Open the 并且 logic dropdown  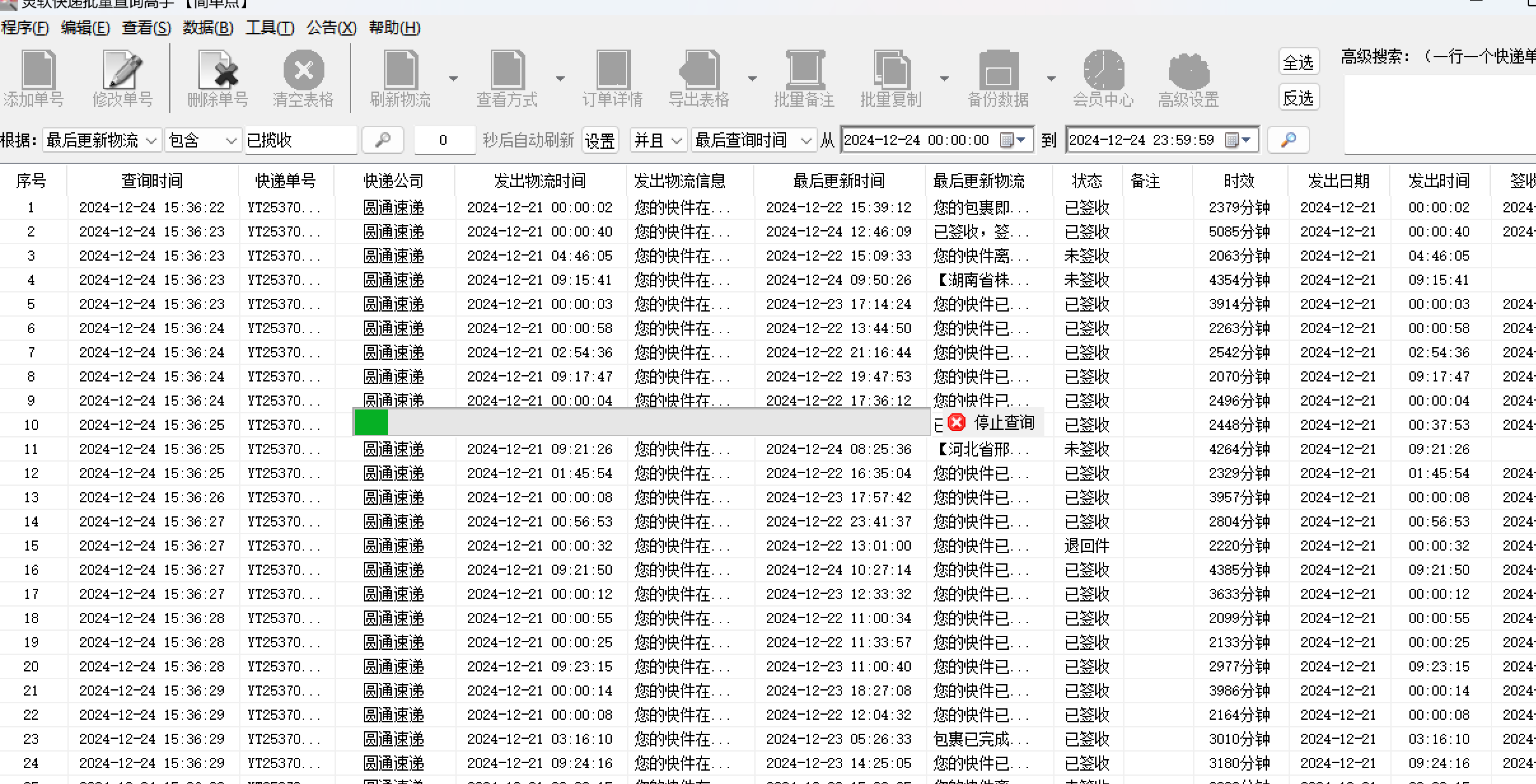658,140
